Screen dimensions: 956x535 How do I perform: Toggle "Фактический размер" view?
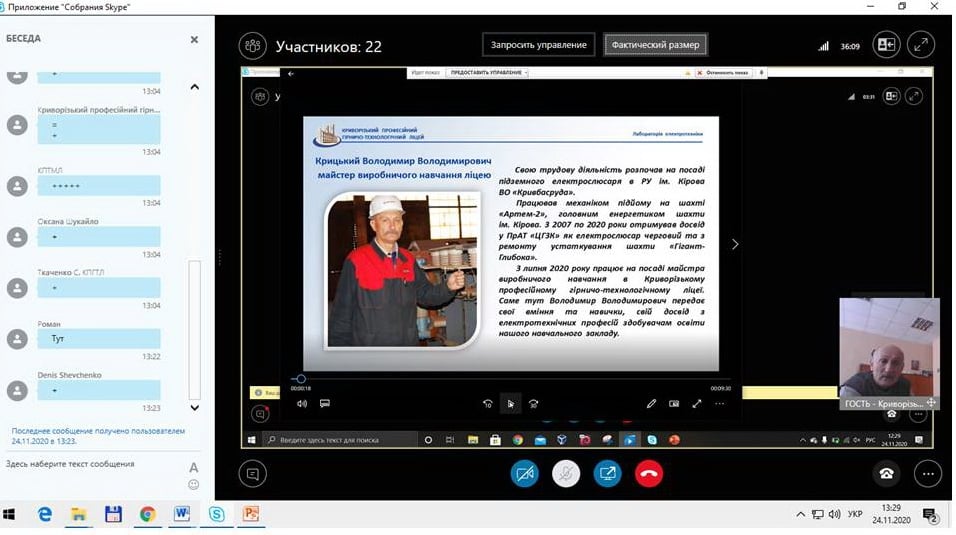(655, 45)
